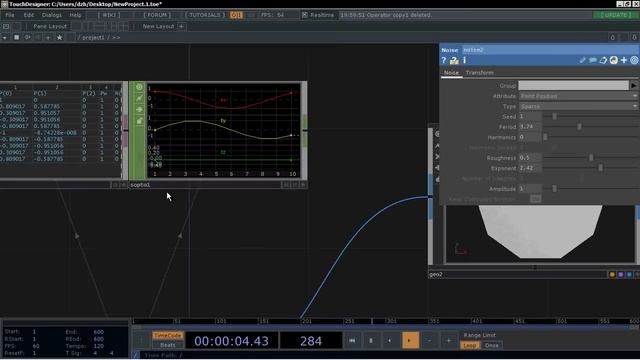Open the Dialogs menu
The width and height of the screenshot is (640, 360).
52,15
